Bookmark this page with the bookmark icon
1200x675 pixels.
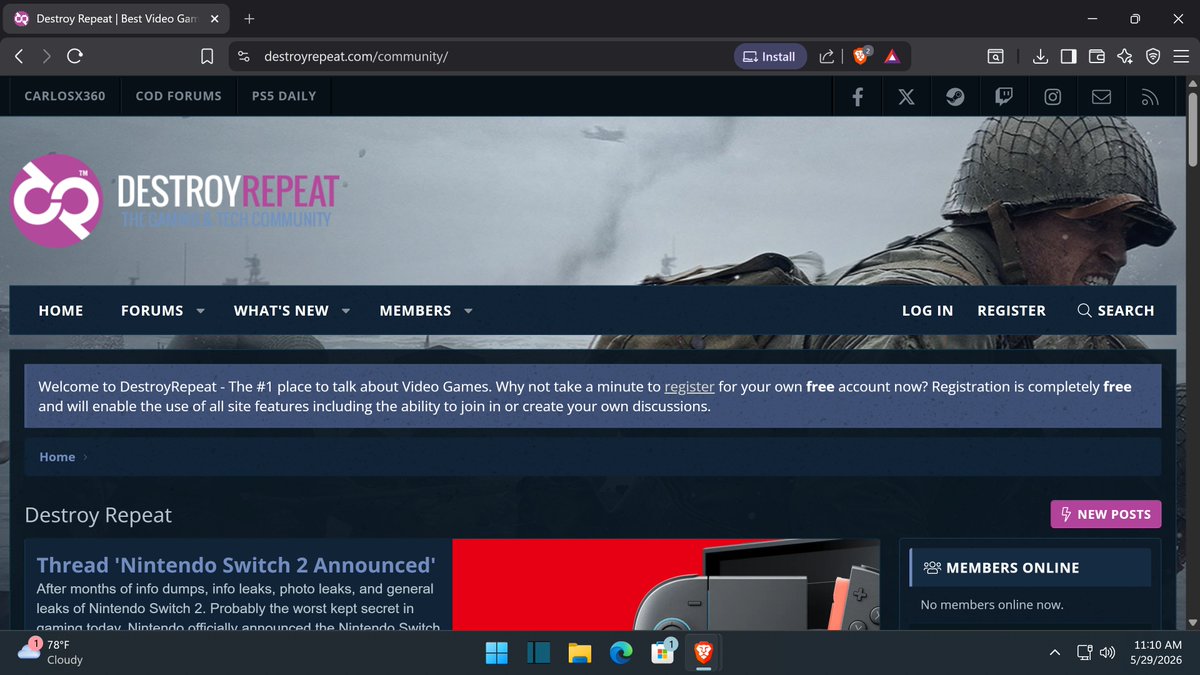coord(207,57)
